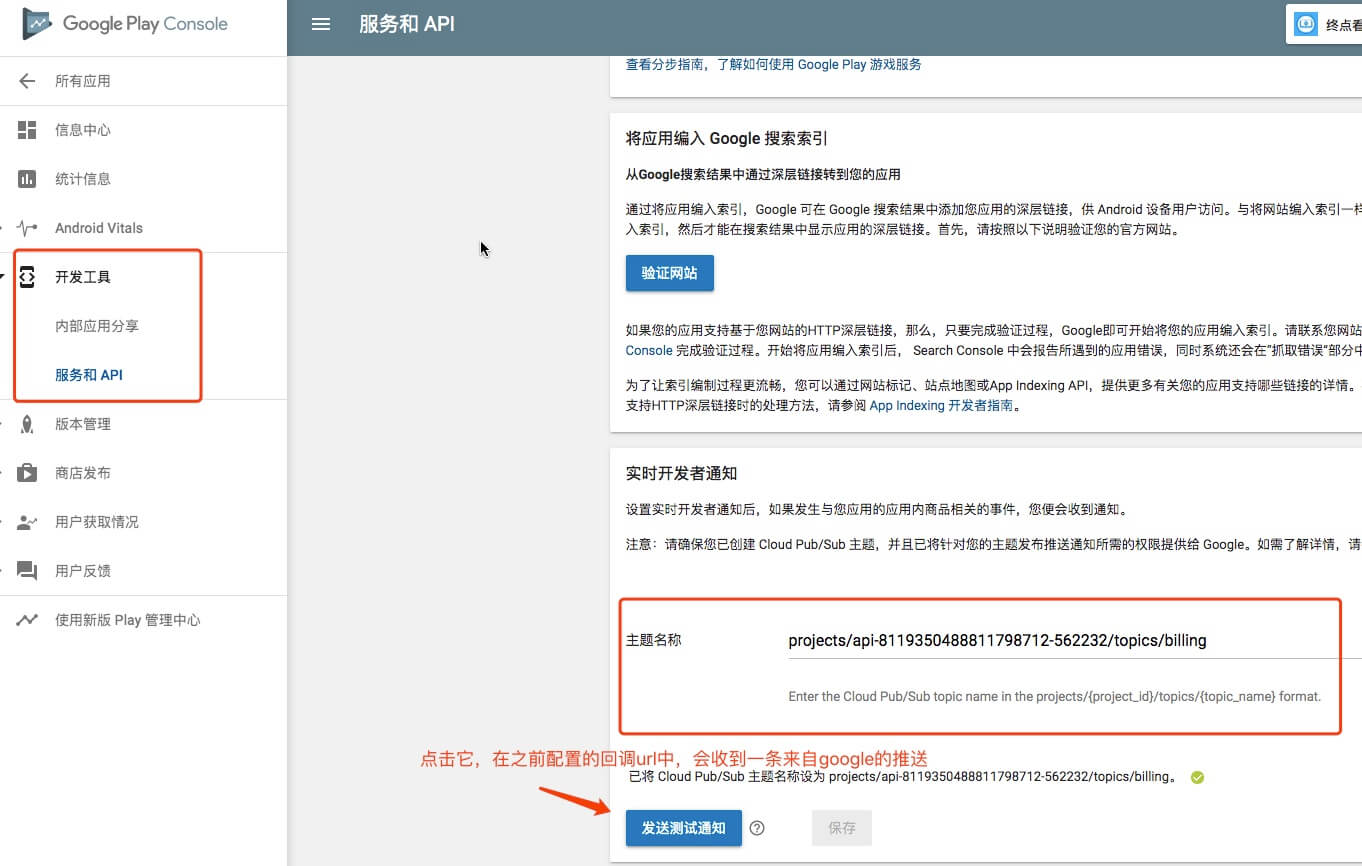
Task: Click the 版本管理 rocket icon
Action: 27,424
